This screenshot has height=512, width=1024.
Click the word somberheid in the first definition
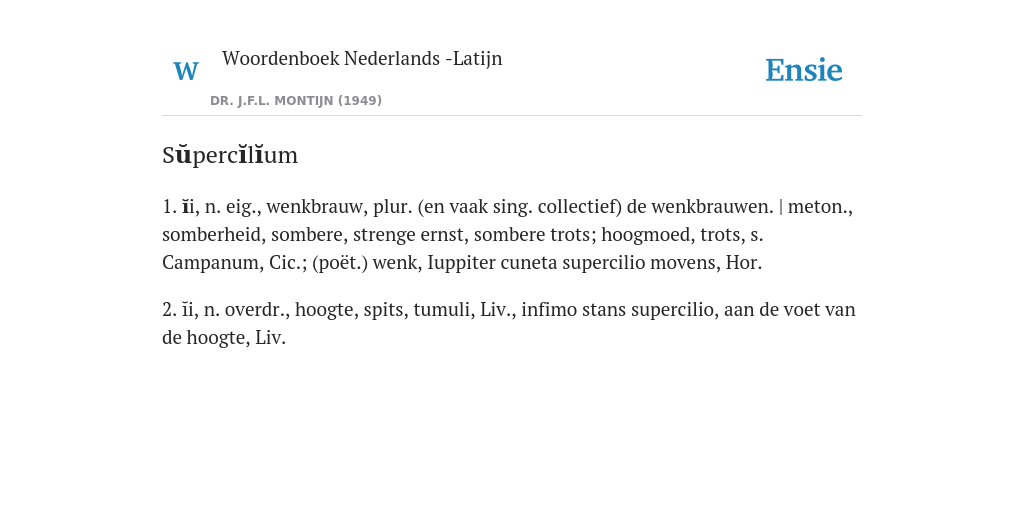[x=212, y=235]
